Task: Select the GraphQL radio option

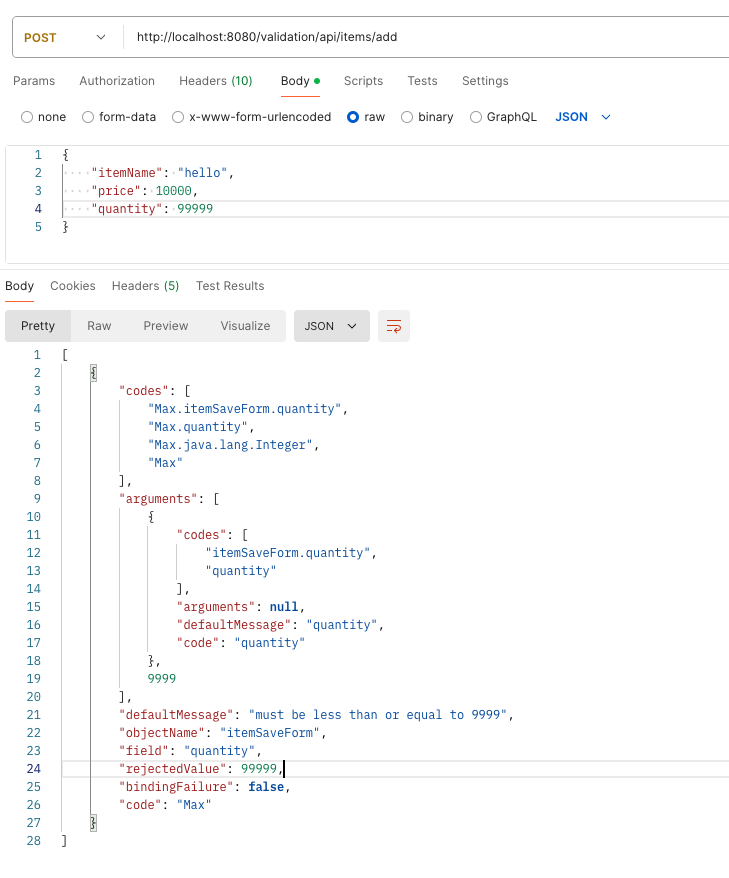Action: [x=476, y=117]
